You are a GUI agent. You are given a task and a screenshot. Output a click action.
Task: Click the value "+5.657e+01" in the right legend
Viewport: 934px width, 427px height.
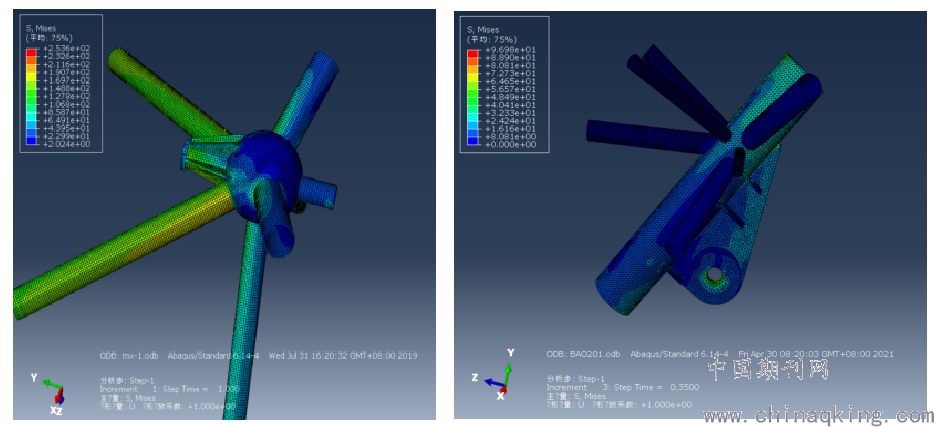(510, 89)
